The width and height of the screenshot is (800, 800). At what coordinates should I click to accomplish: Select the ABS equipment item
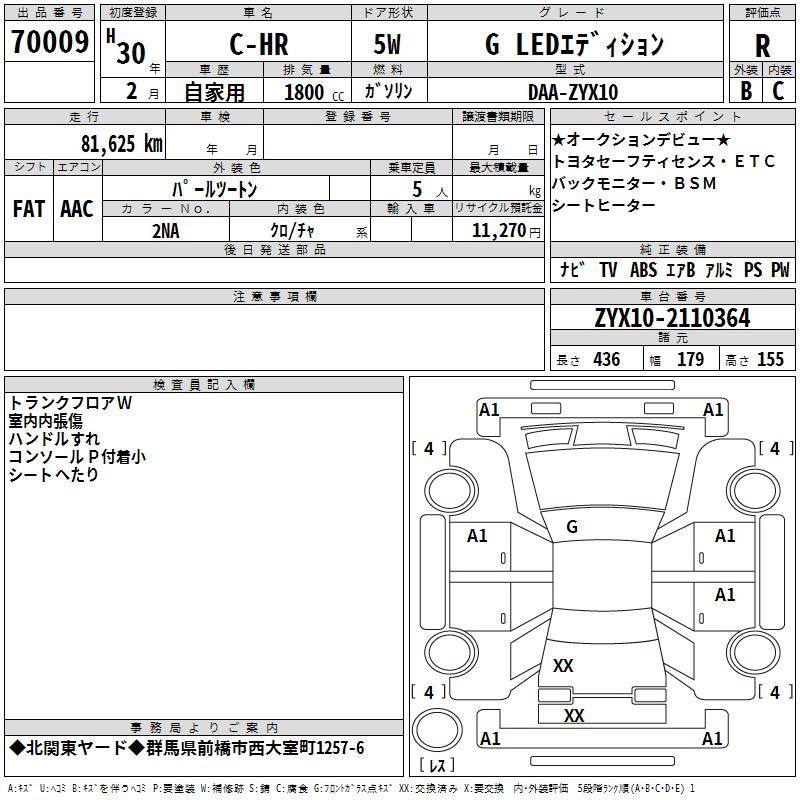pyautogui.click(x=643, y=269)
